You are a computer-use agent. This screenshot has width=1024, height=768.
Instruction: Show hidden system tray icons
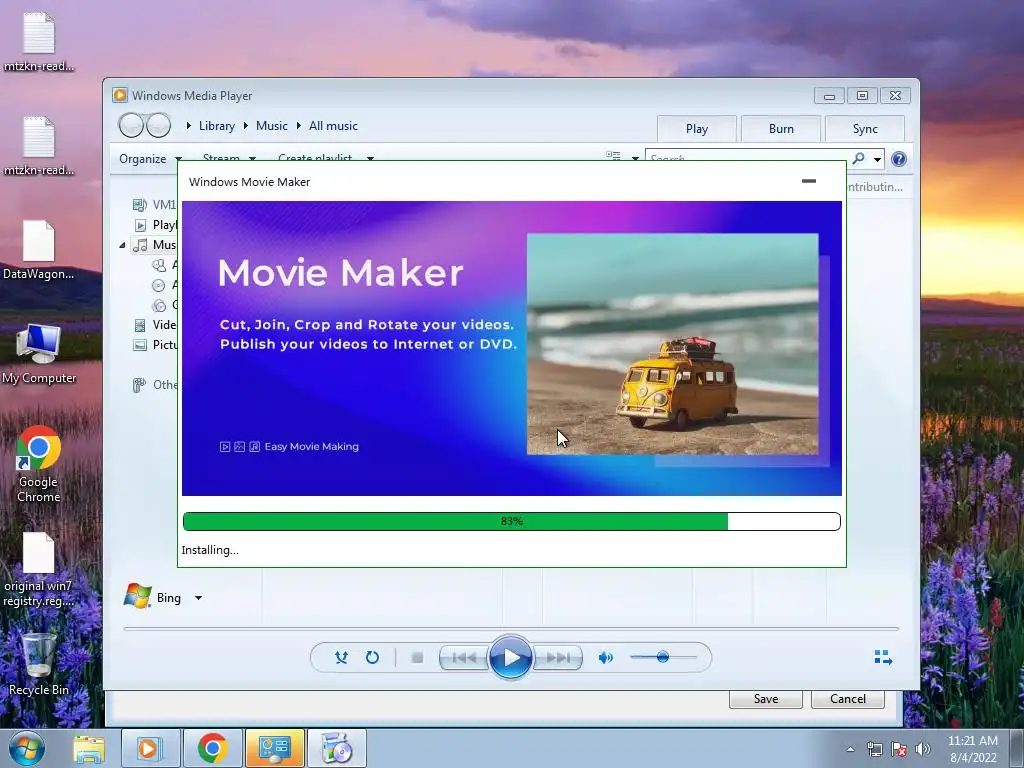(850, 749)
